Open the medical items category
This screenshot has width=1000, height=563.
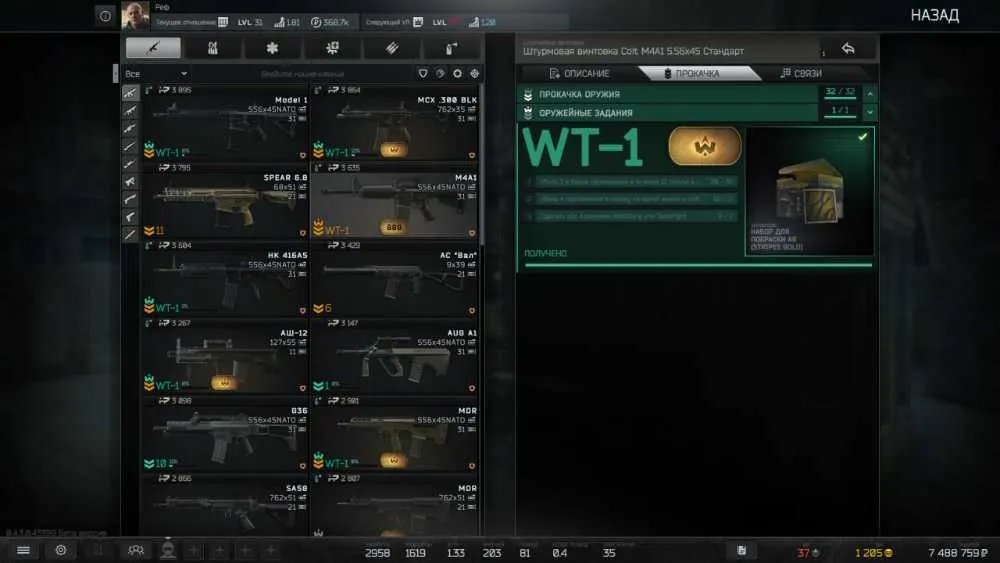pyautogui.click(x=272, y=48)
